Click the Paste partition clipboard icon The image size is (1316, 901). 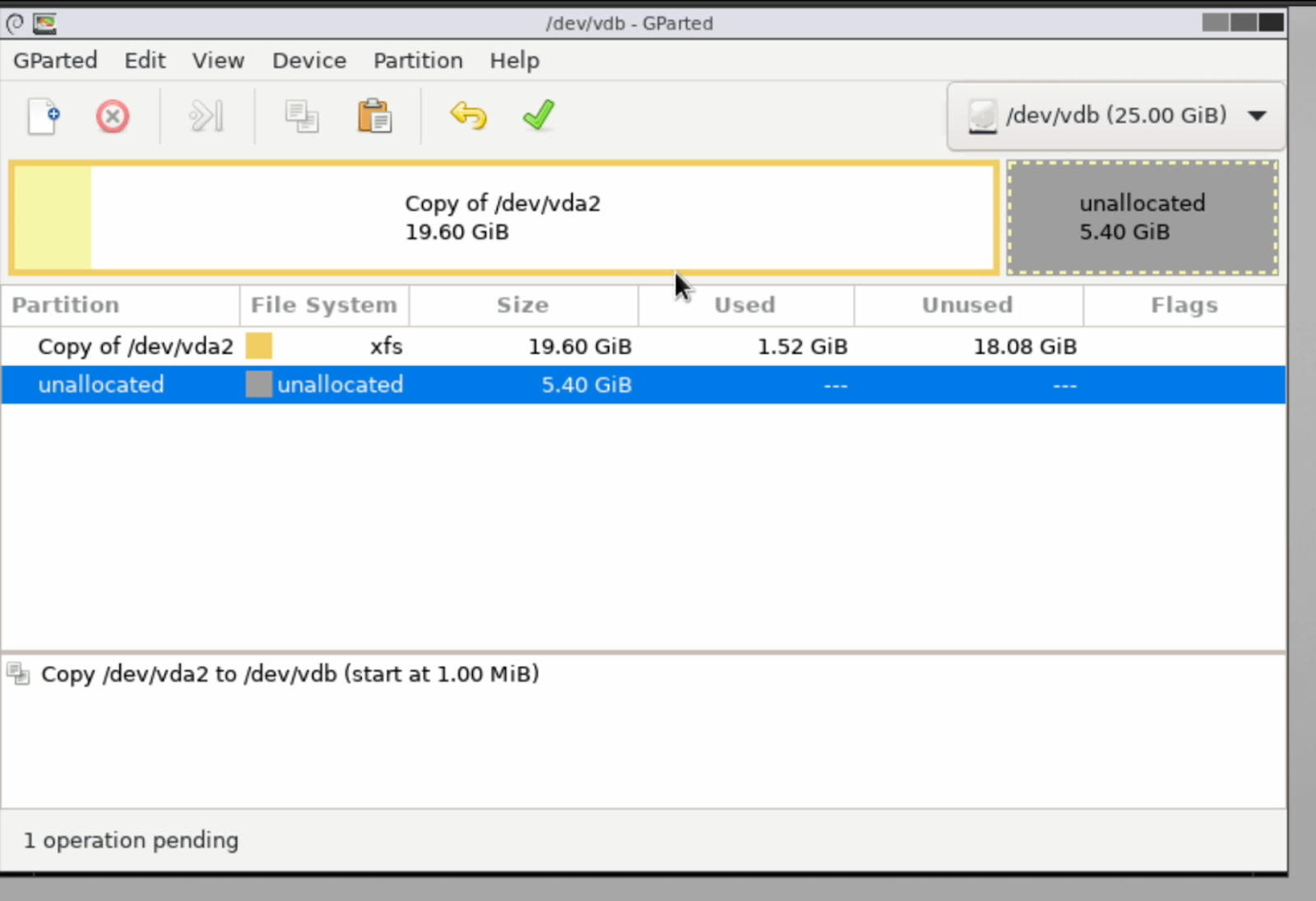click(374, 116)
